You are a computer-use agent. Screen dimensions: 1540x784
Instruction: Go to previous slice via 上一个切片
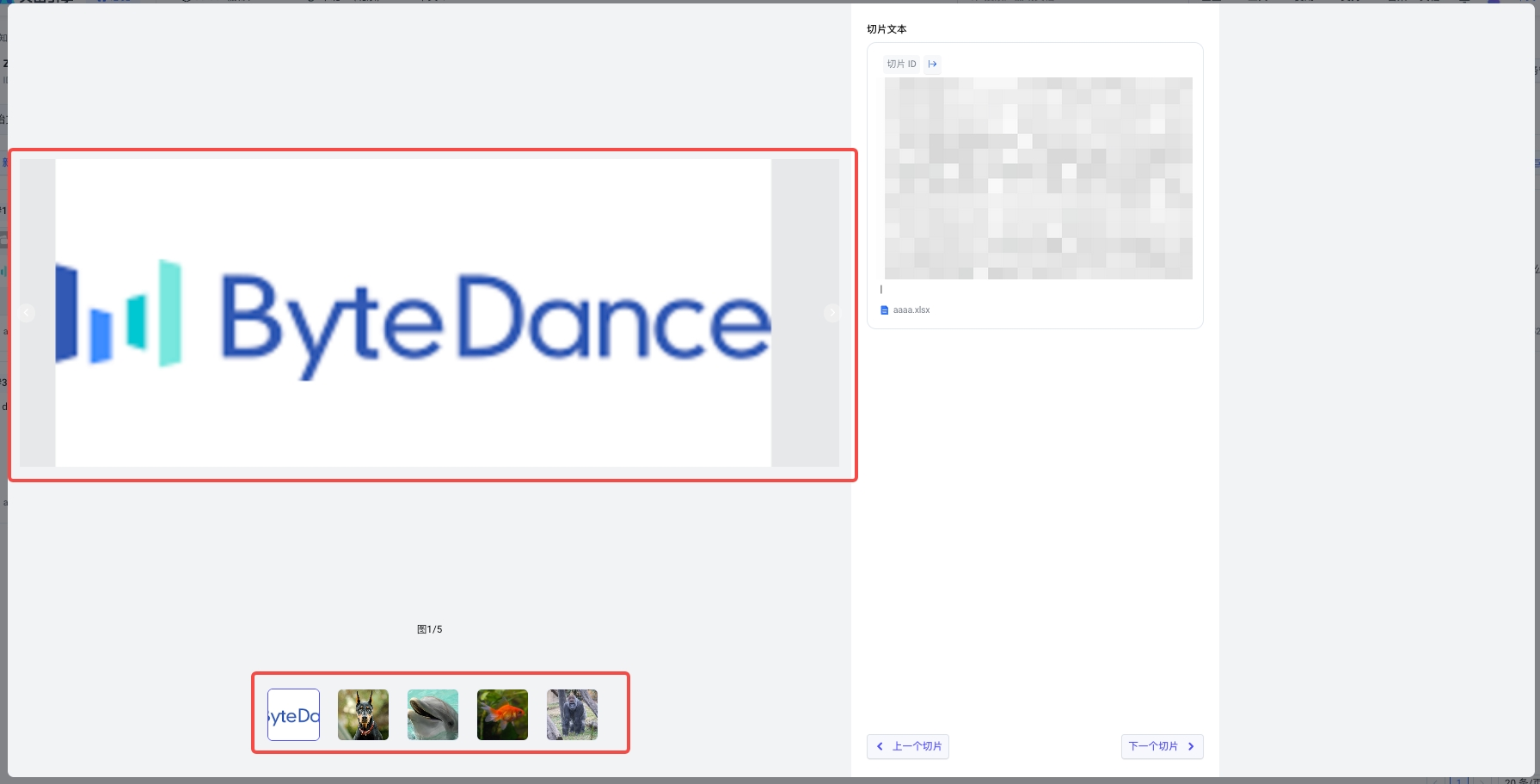(908, 746)
